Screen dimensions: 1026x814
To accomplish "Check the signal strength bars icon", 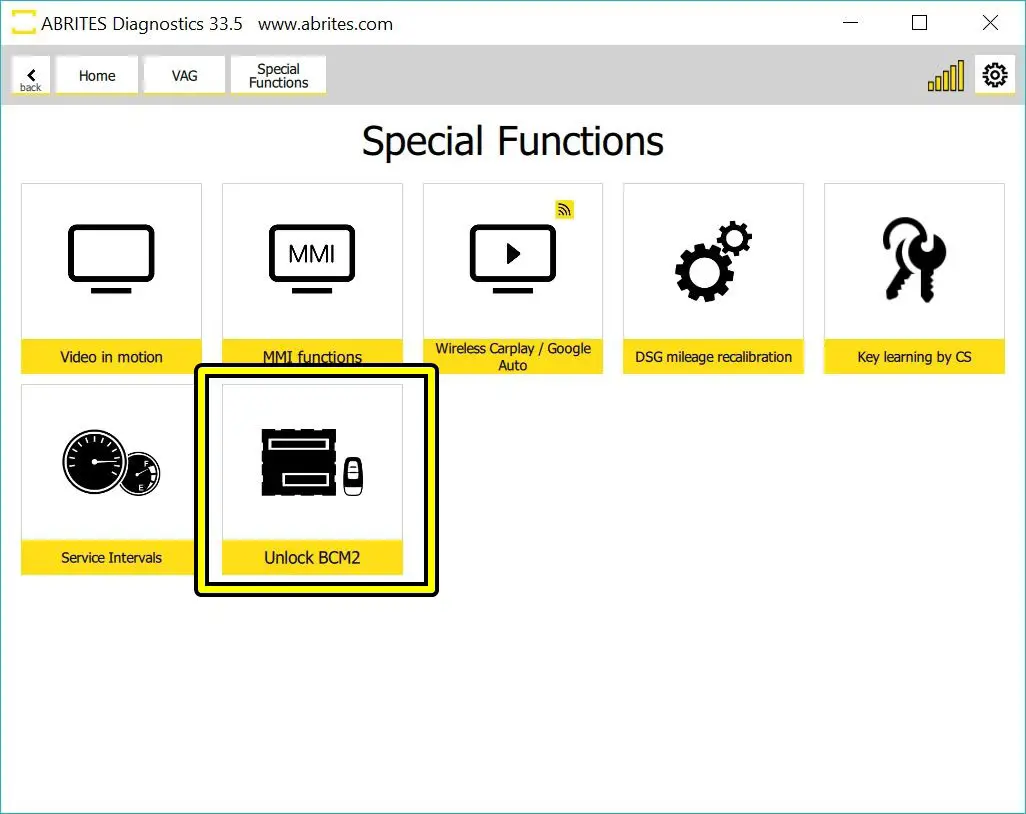I will click(946, 75).
